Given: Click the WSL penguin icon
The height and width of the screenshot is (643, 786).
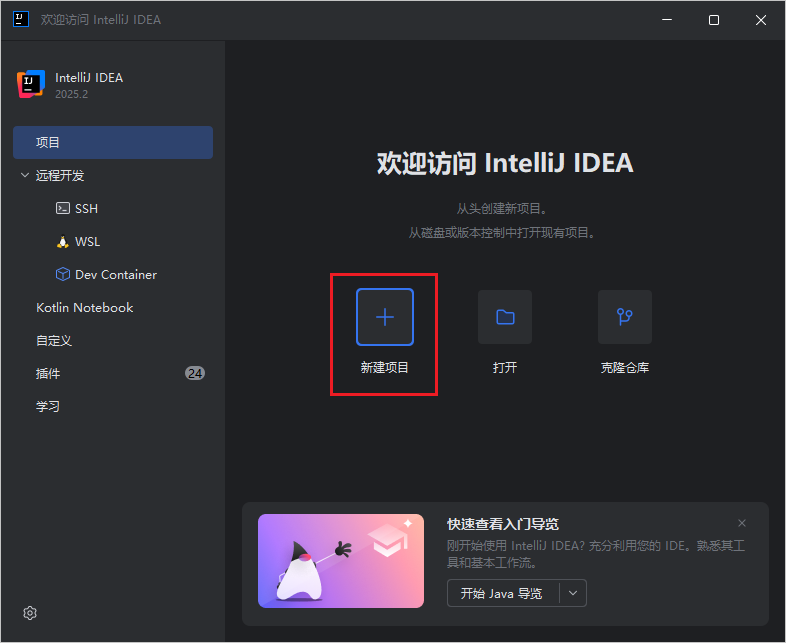Looking at the screenshot, I should click(63, 242).
